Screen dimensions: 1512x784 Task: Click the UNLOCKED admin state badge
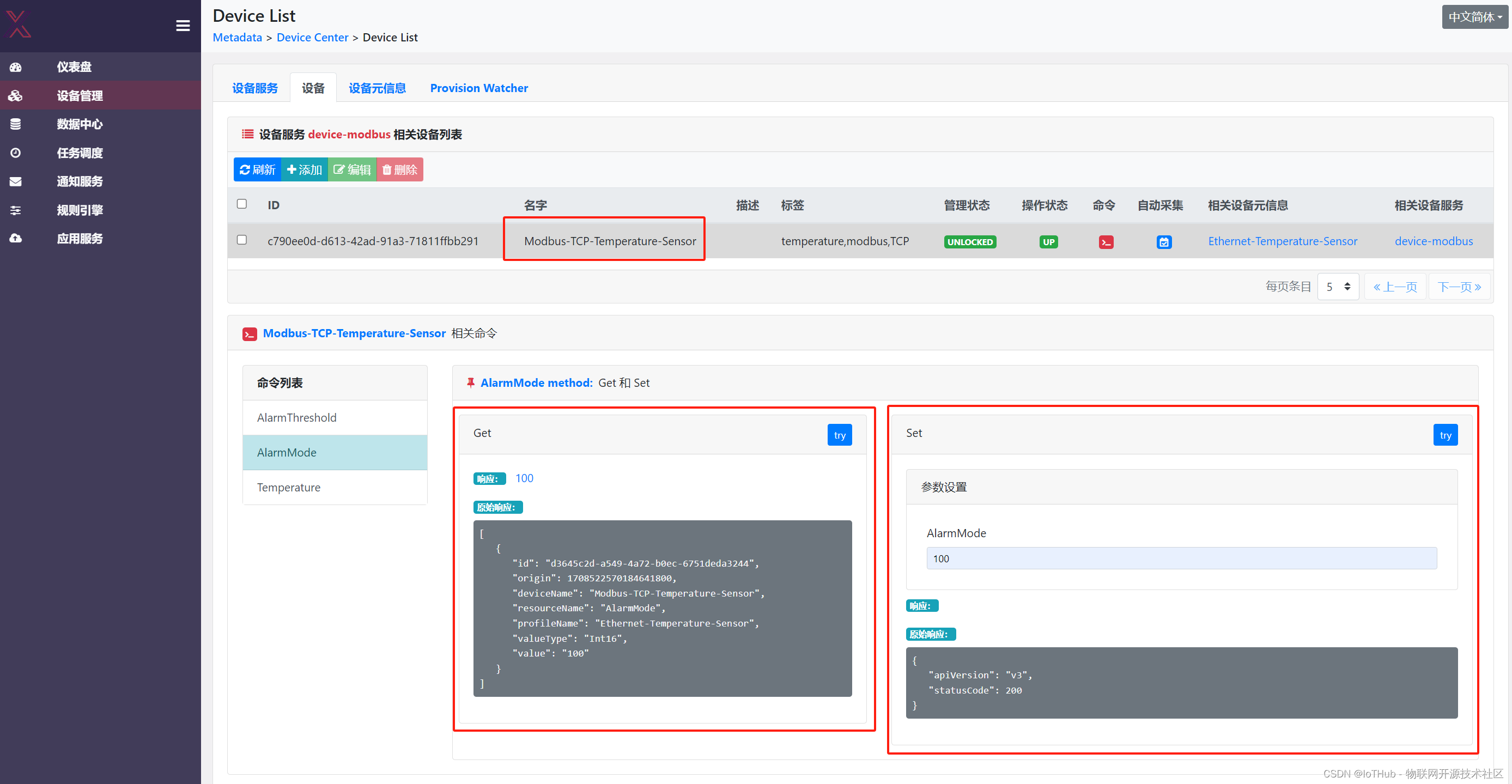click(970, 242)
